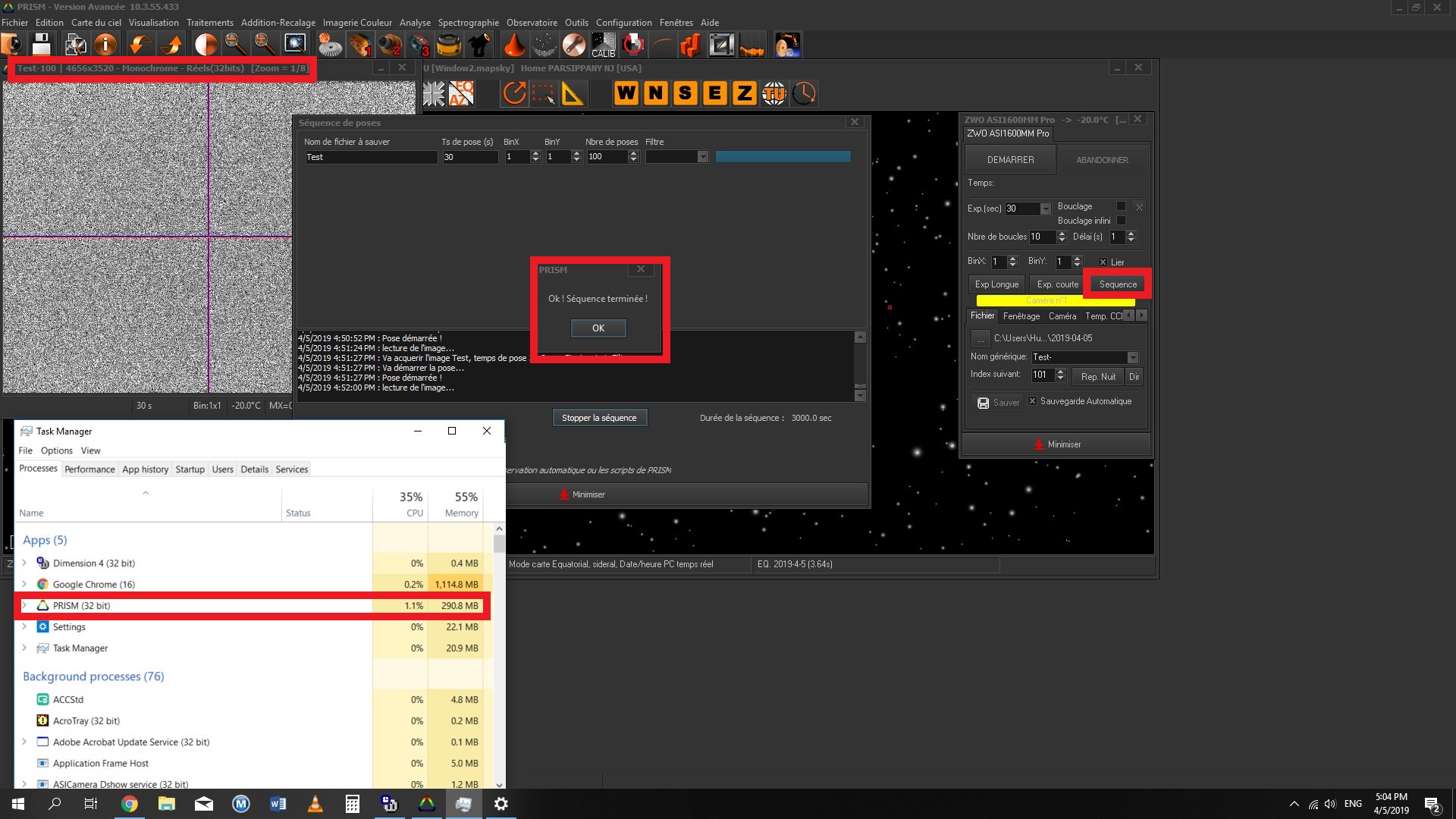Viewport: 1456px width, 819px height.
Task: Click the camera number 1 toolbar icon
Action: coord(361,45)
